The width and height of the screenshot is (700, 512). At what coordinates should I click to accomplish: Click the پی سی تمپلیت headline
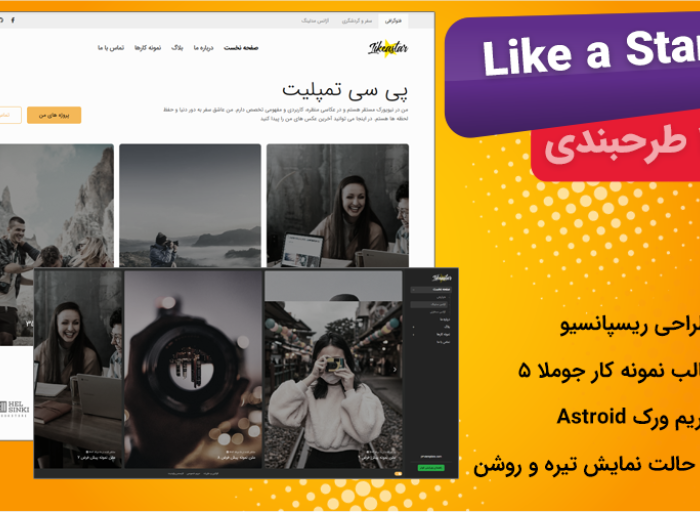click(x=345, y=91)
